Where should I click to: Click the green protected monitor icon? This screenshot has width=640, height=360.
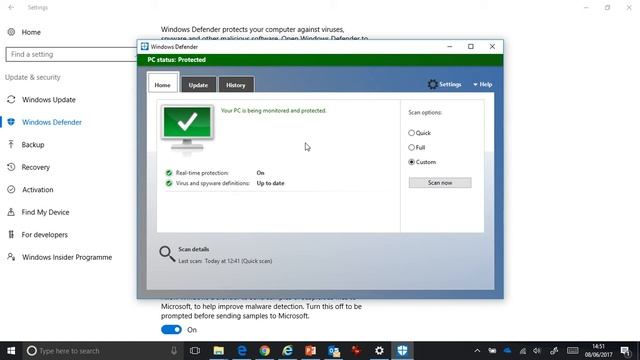click(187, 128)
